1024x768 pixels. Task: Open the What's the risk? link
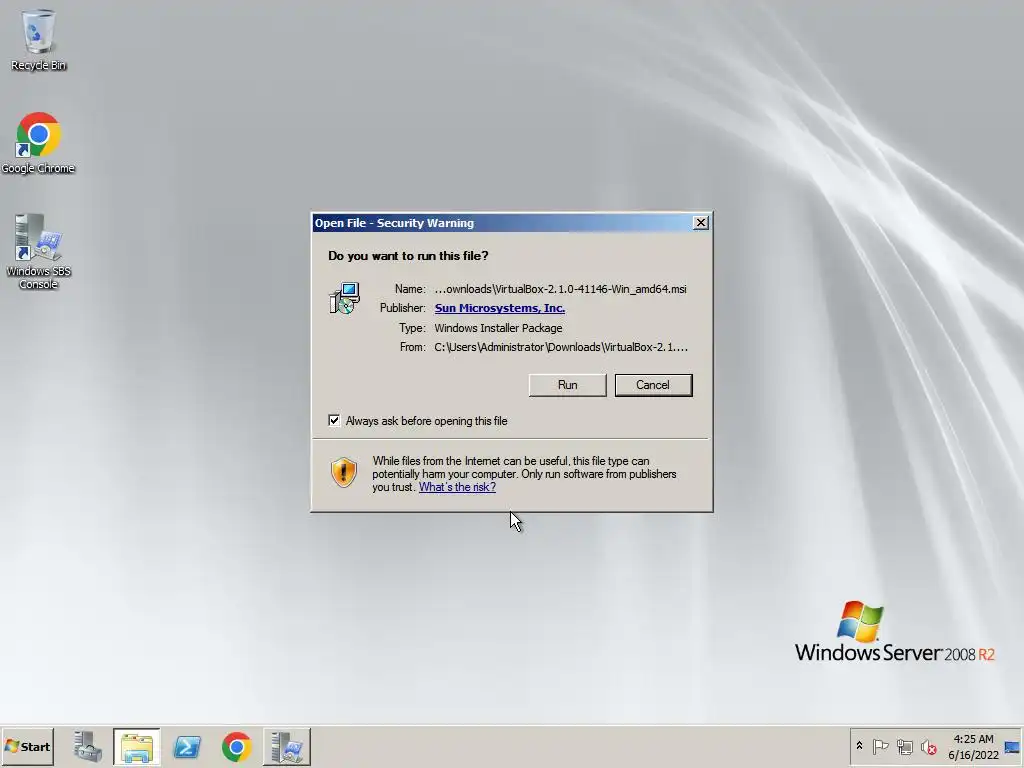[457, 487]
